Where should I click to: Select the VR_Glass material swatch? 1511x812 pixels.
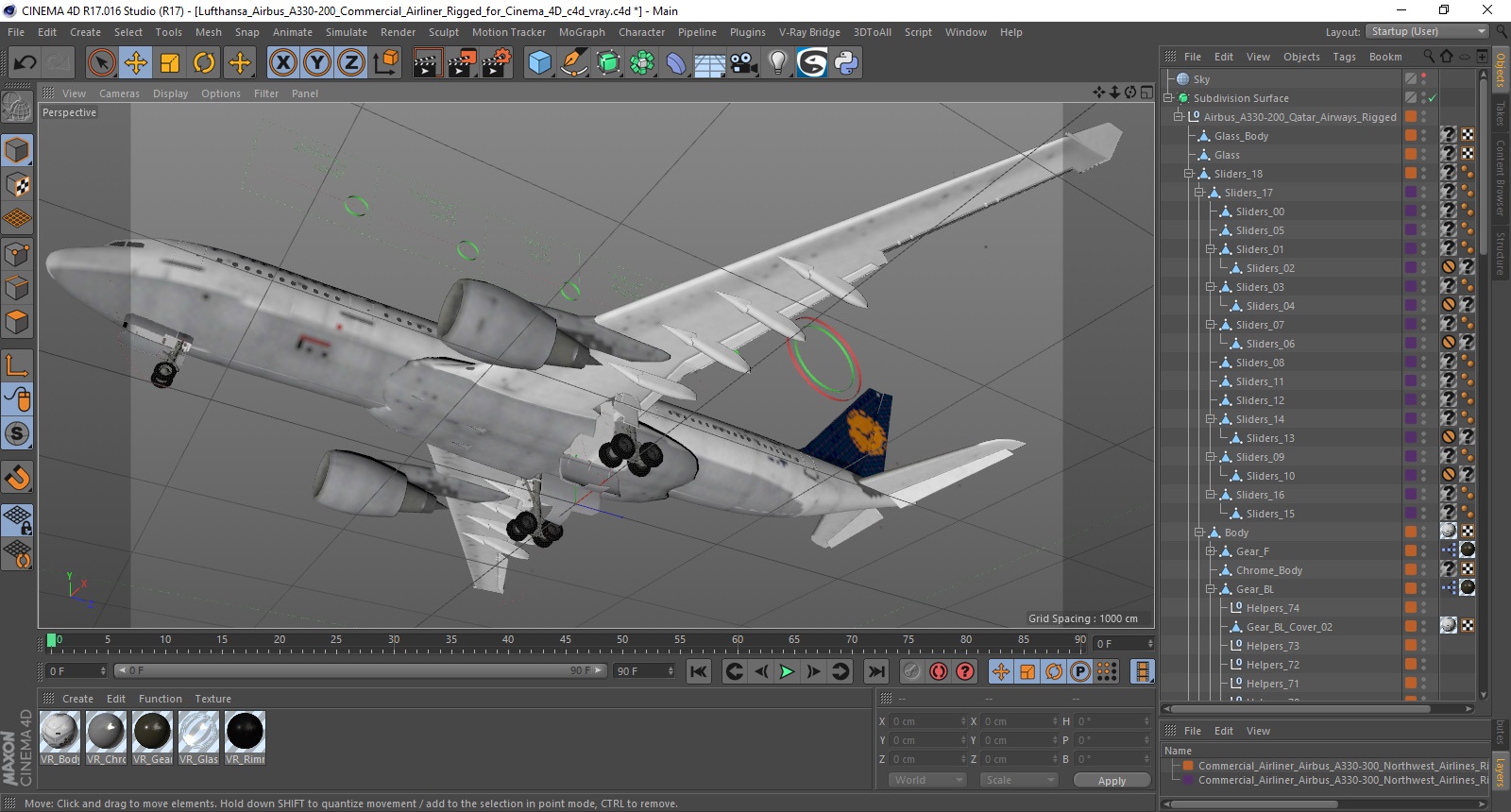pos(198,733)
